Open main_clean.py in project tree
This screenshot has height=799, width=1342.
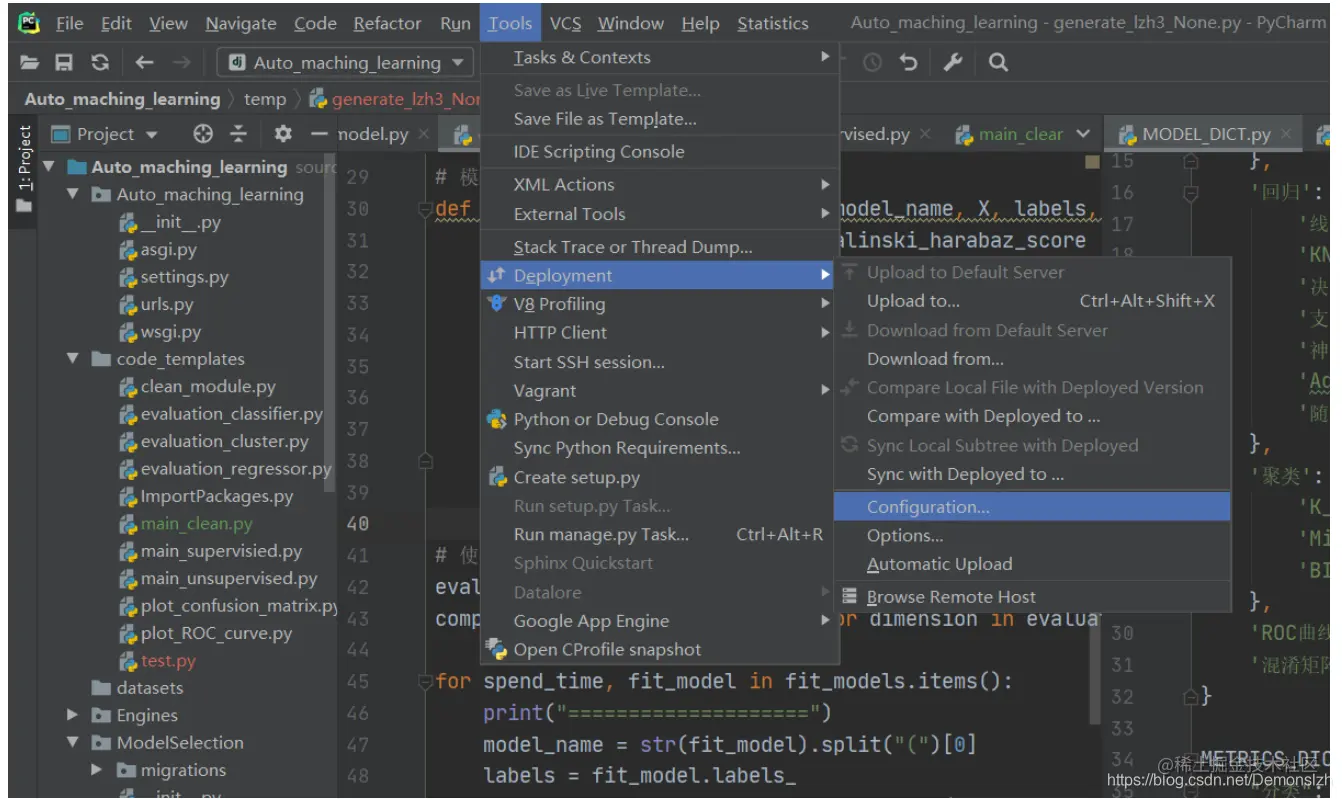coord(196,523)
